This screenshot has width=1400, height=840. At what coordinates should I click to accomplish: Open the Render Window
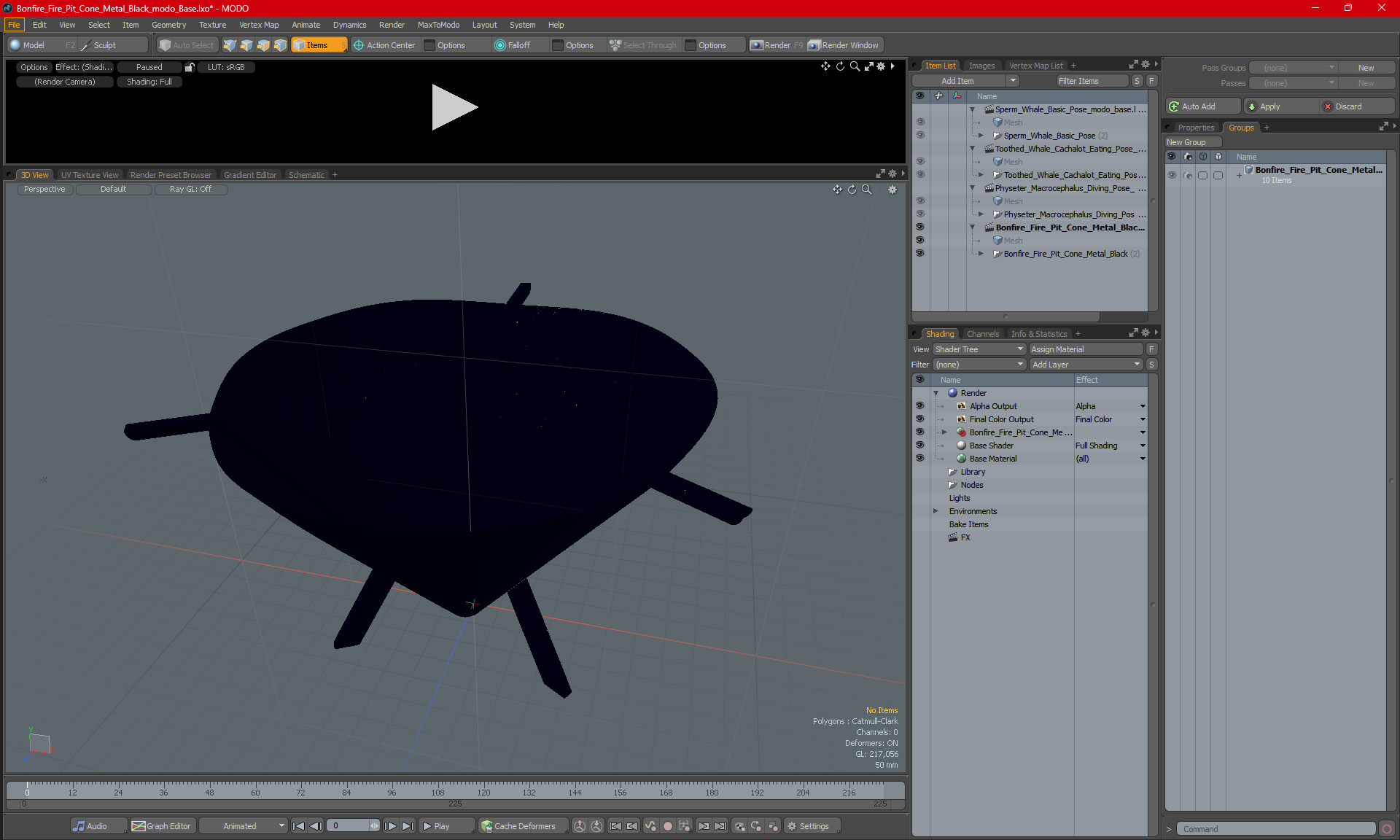click(844, 45)
